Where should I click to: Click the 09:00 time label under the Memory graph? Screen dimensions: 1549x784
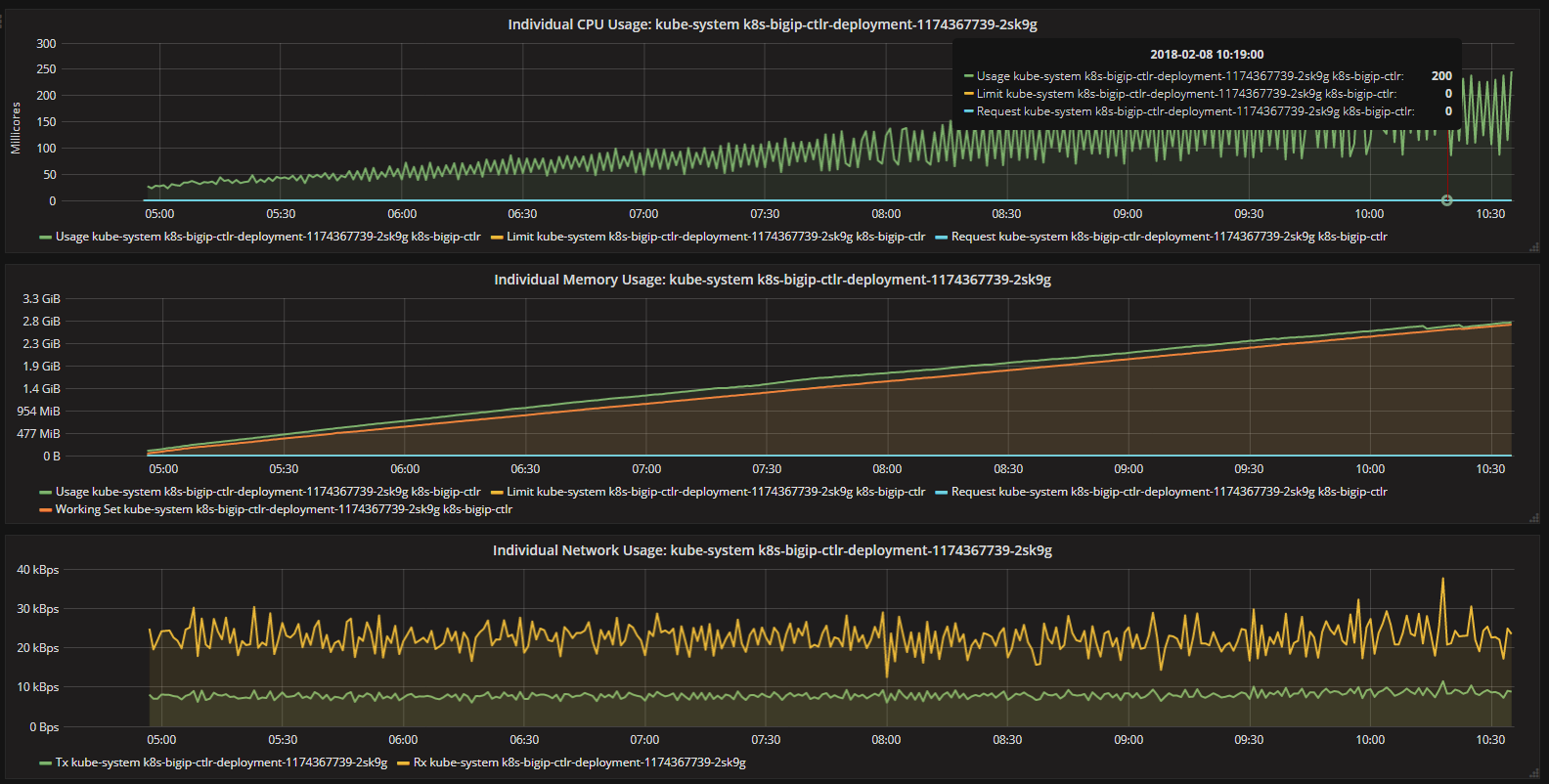tap(1129, 469)
